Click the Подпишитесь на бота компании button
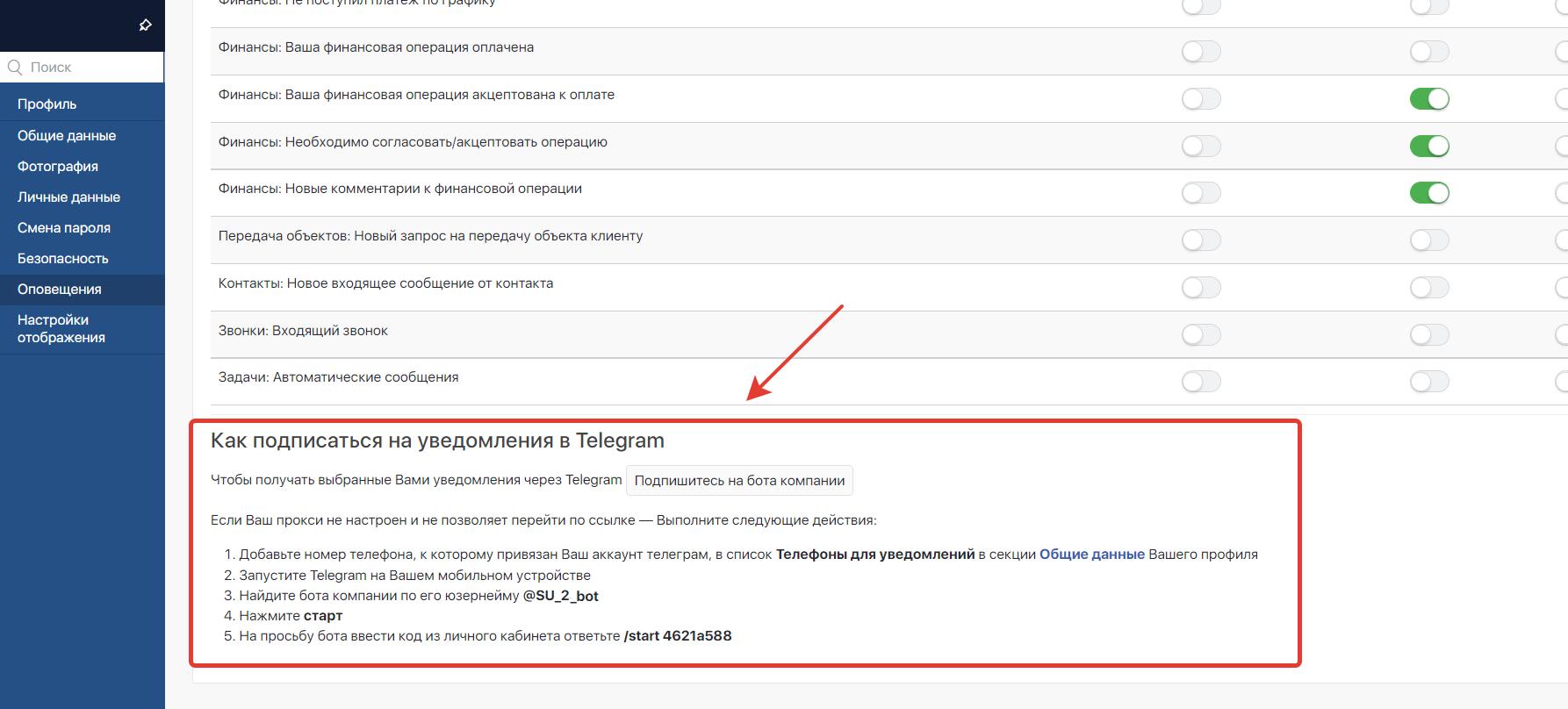 (739, 481)
